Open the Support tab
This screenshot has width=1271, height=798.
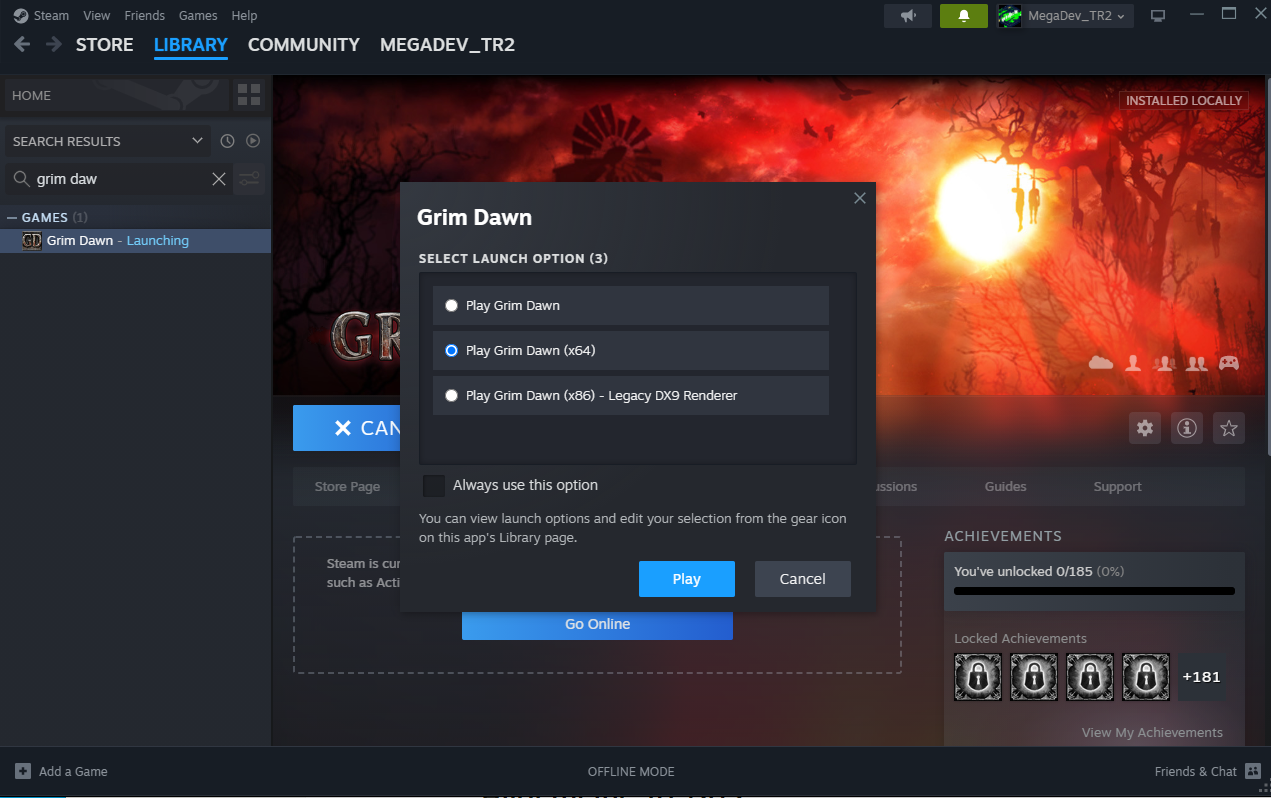click(1117, 487)
